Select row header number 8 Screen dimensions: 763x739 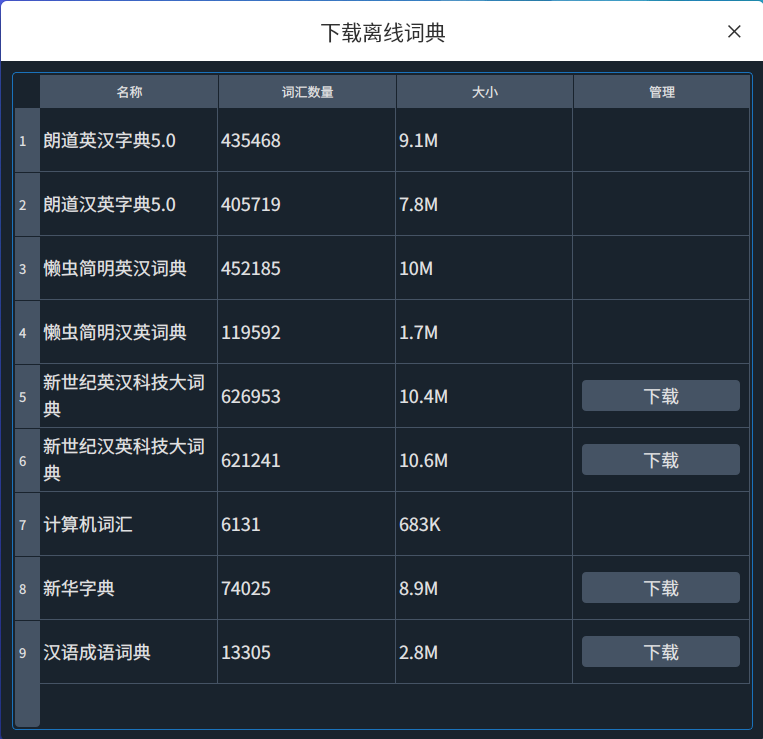tap(27, 588)
